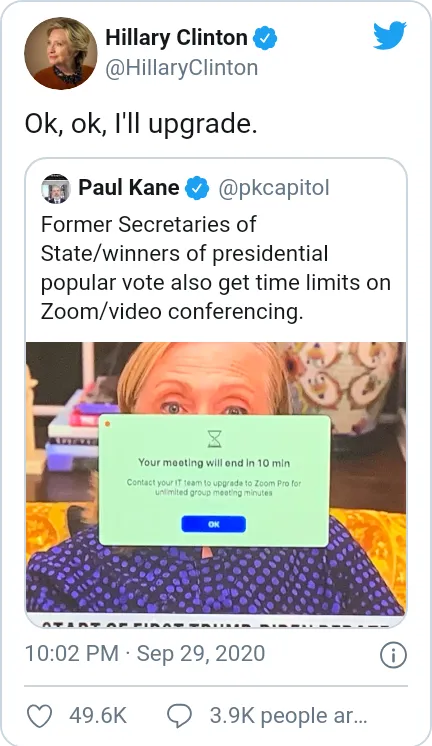Open the quoted tweet text about Former Secretaries

coord(216,268)
